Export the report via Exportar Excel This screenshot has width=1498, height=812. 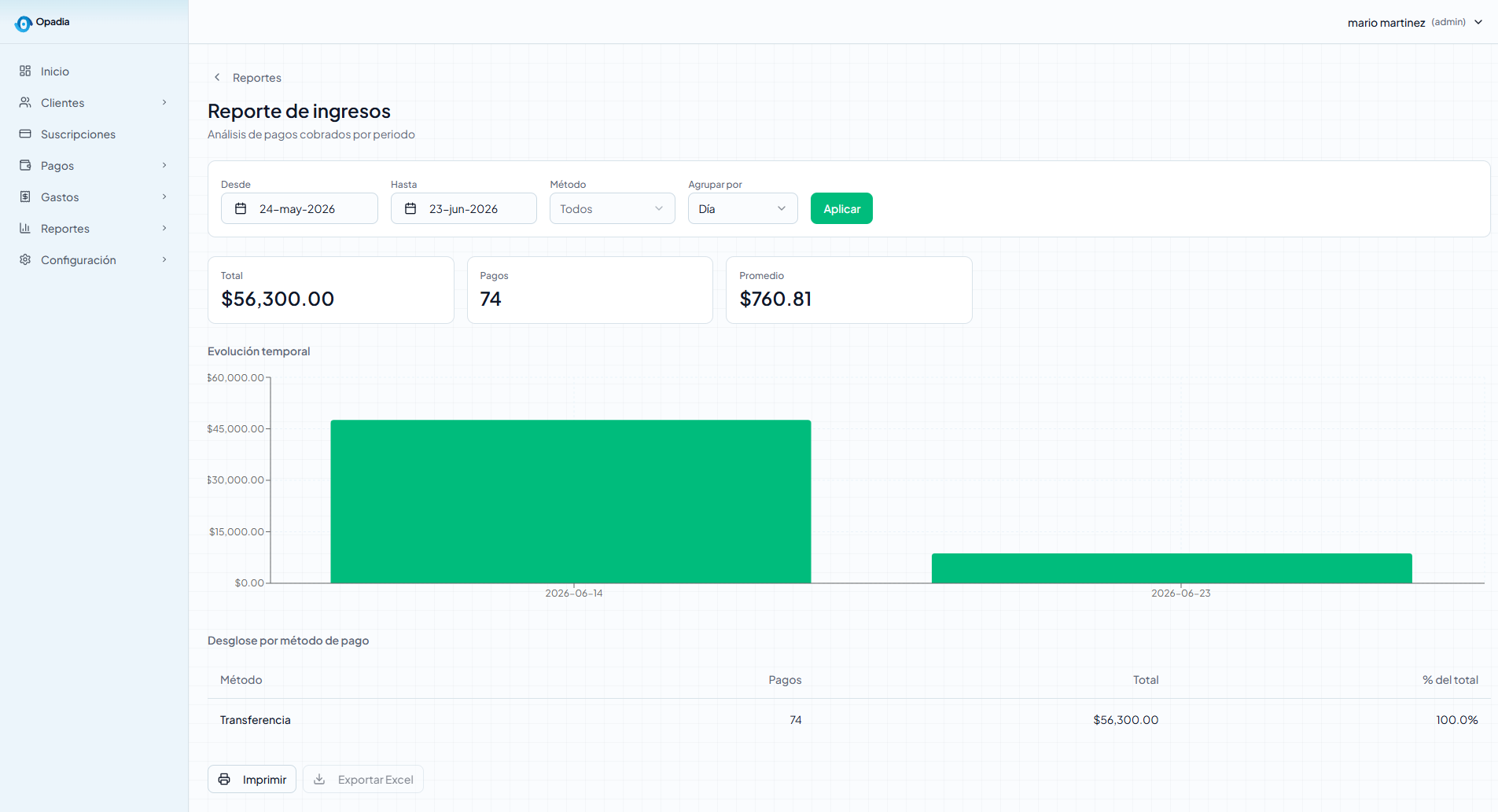(363, 779)
